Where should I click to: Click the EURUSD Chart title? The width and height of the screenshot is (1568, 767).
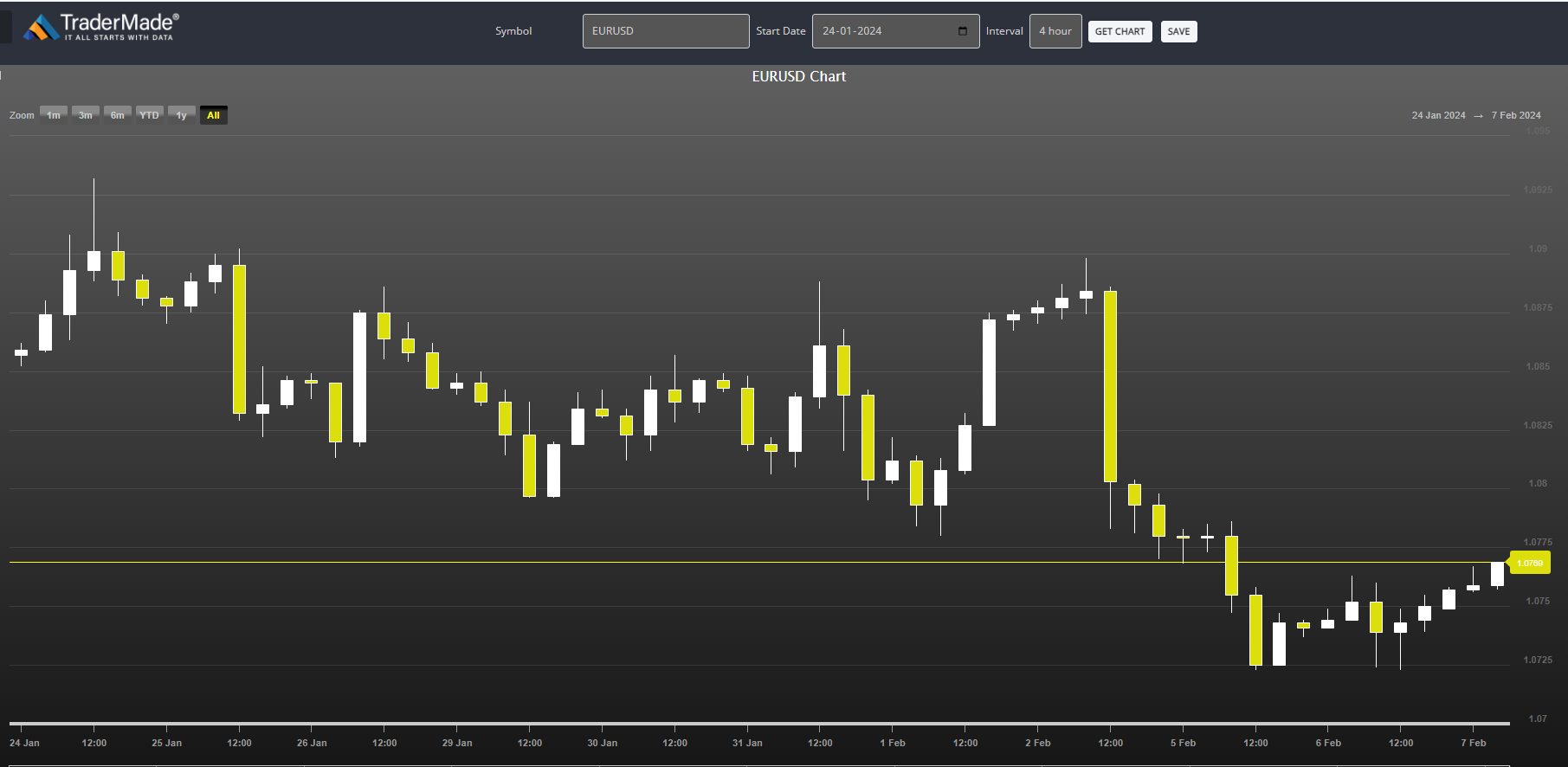798,76
